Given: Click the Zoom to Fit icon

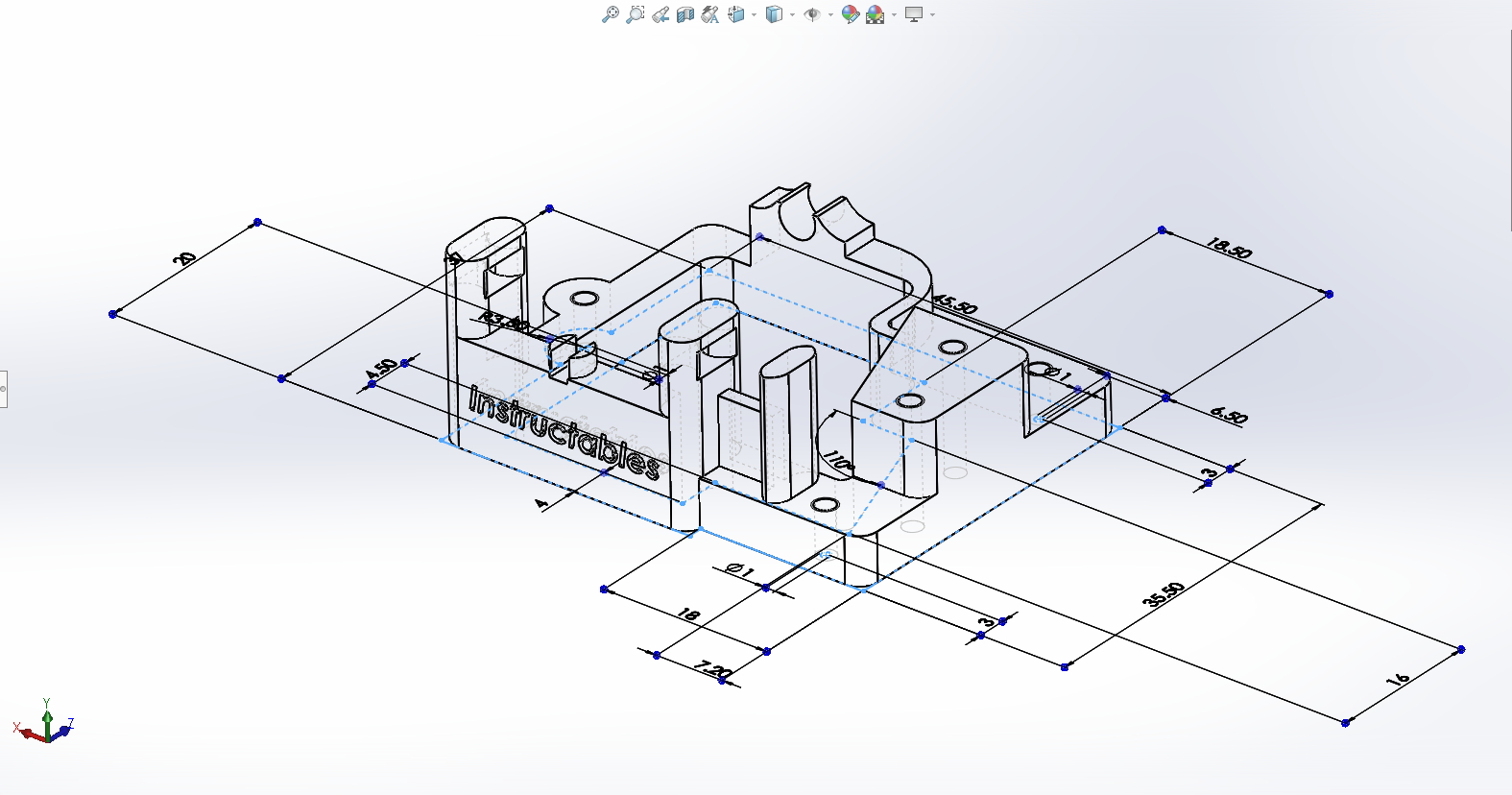Looking at the screenshot, I should click(x=610, y=14).
